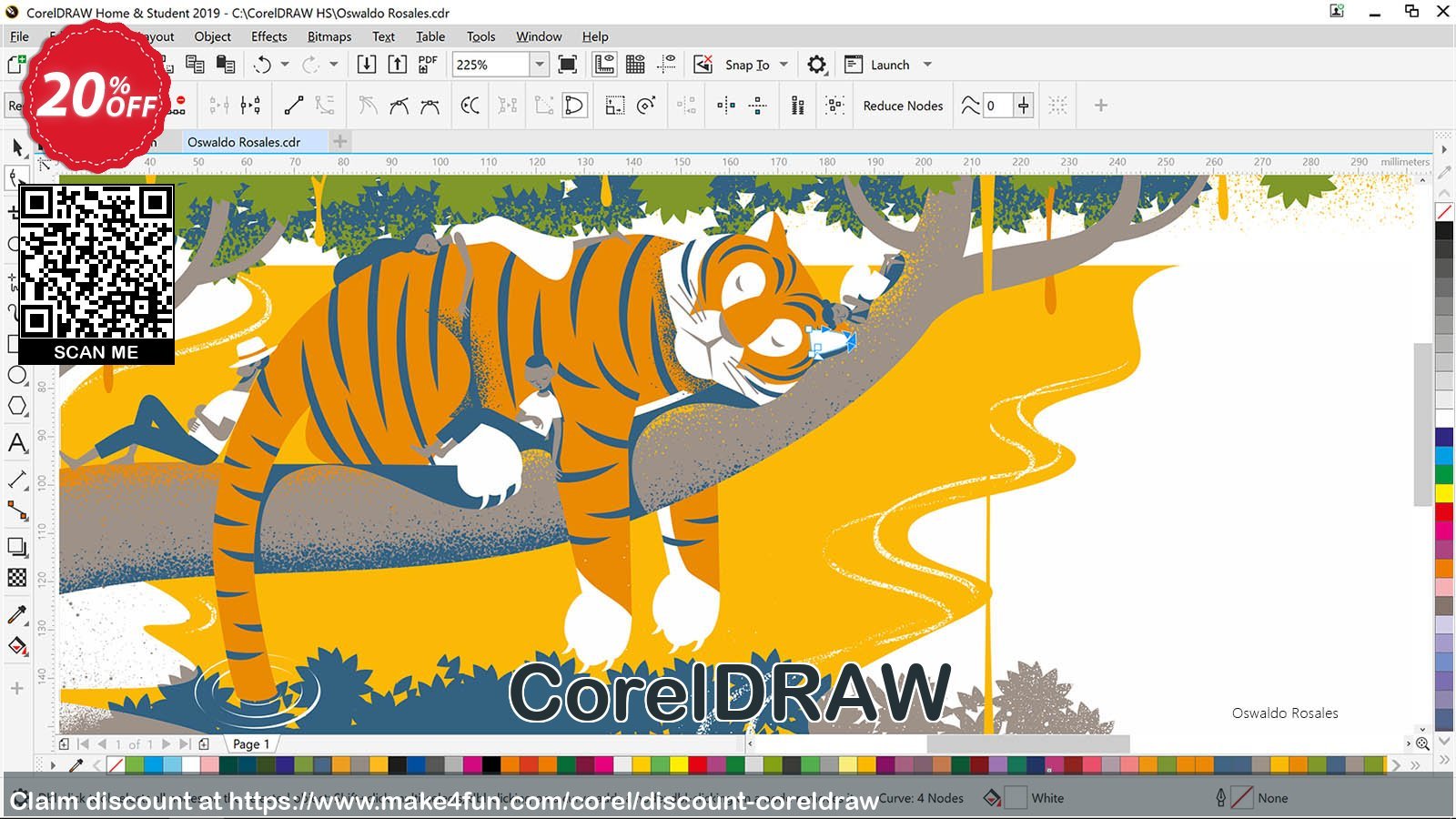Viewport: 1456px width, 819px height.
Task: Click the Import icon
Action: [367, 65]
